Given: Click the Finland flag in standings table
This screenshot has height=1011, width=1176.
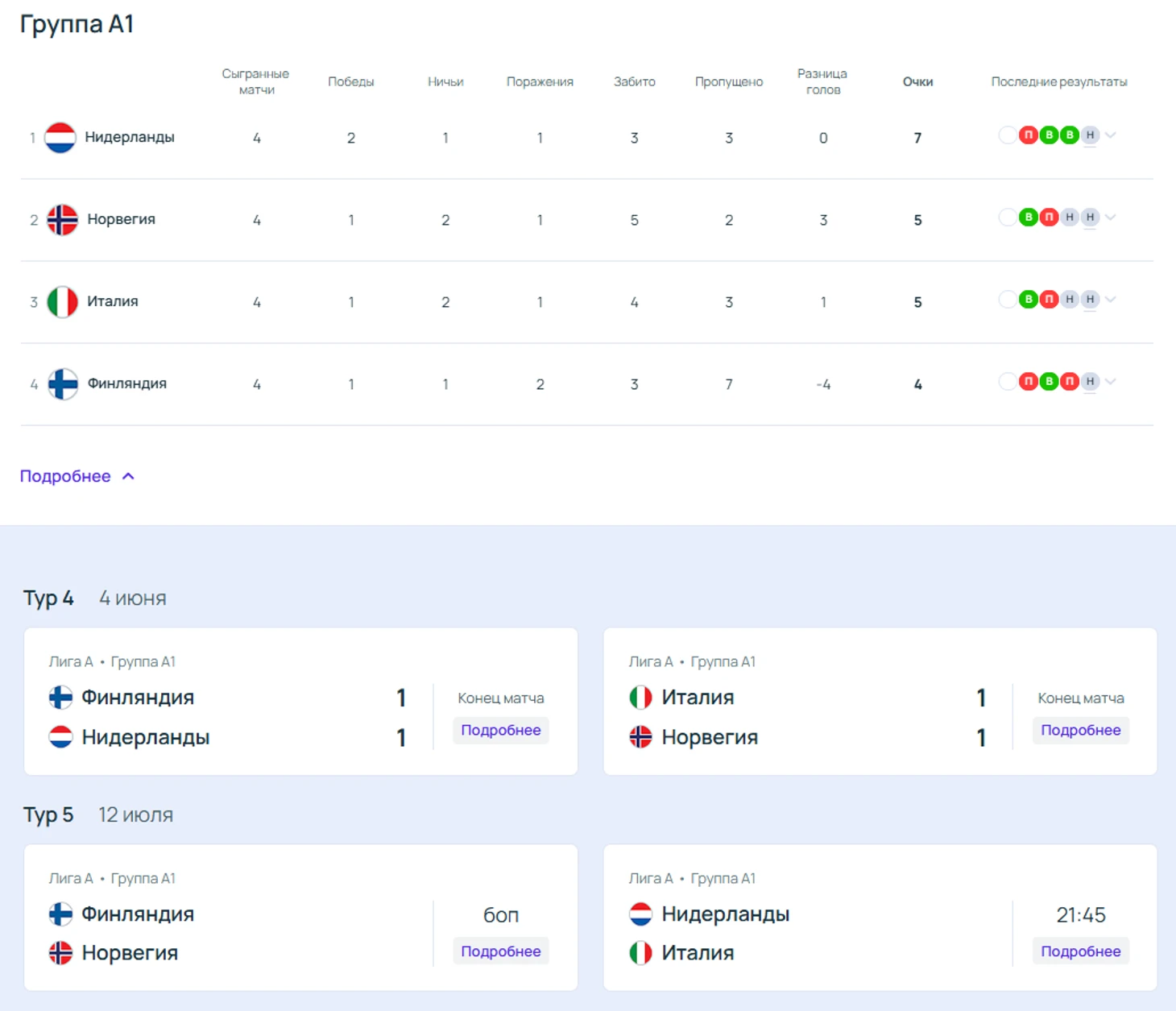Looking at the screenshot, I should point(62,384).
